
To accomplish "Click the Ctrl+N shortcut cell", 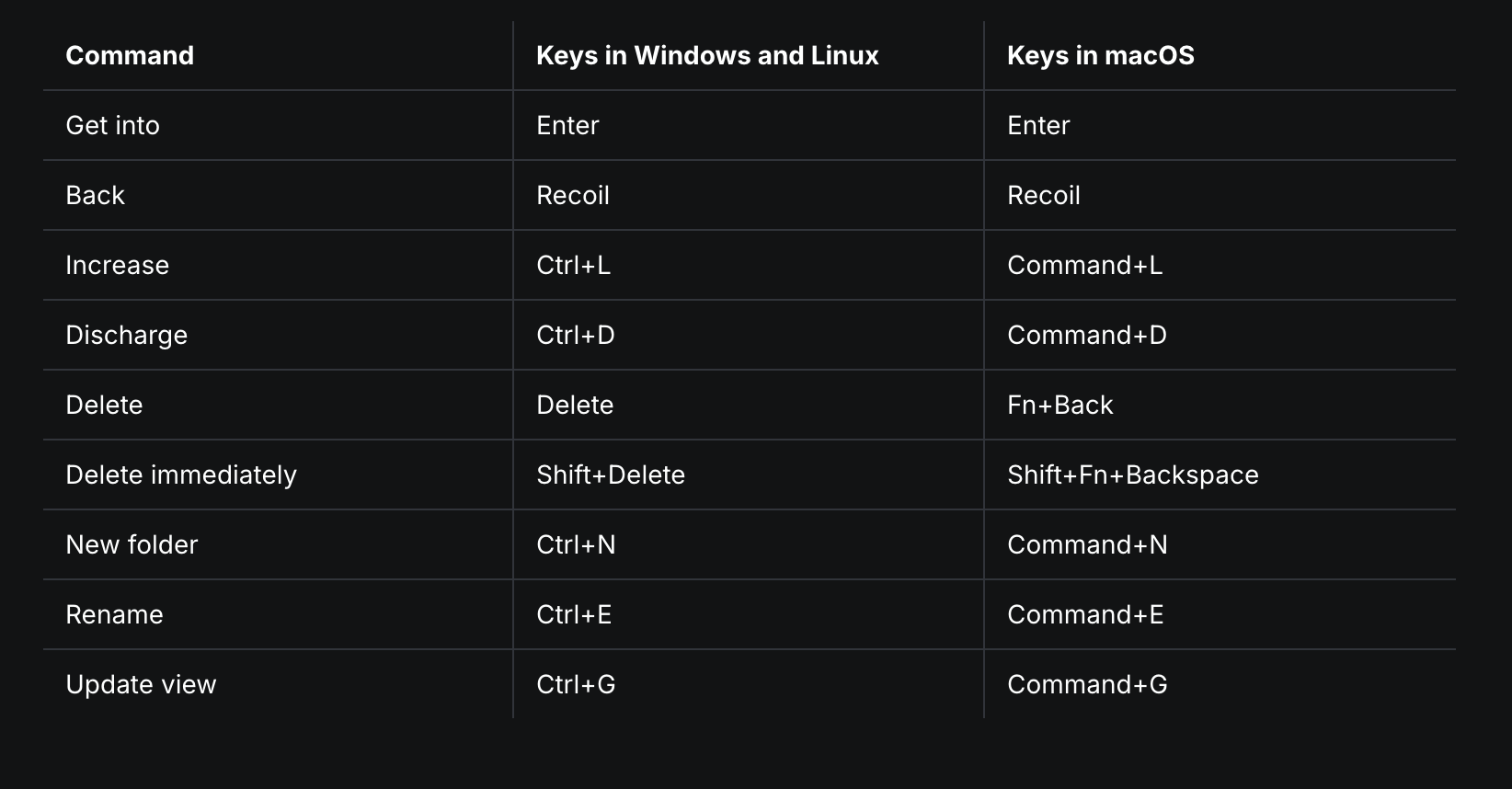I will [576, 544].
